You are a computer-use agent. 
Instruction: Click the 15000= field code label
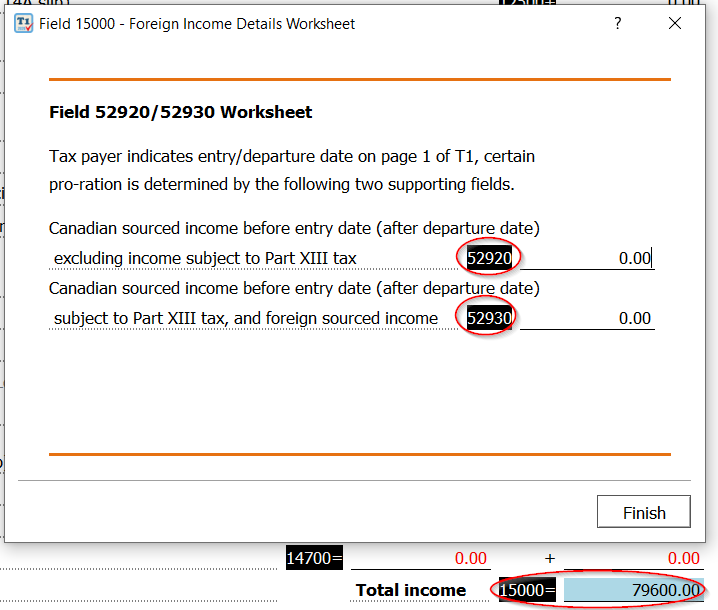(527, 590)
